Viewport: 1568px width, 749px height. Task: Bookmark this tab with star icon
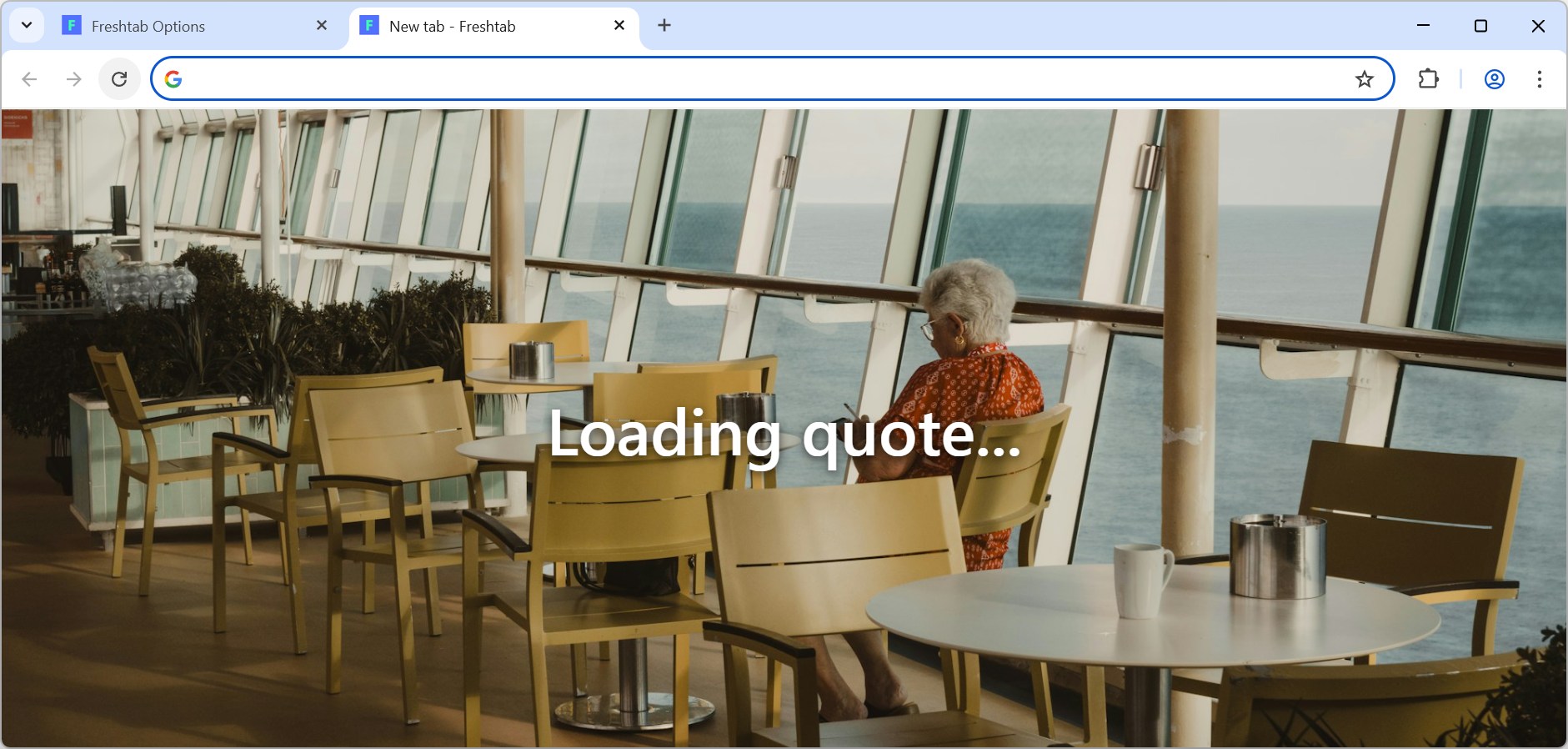point(1365,79)
